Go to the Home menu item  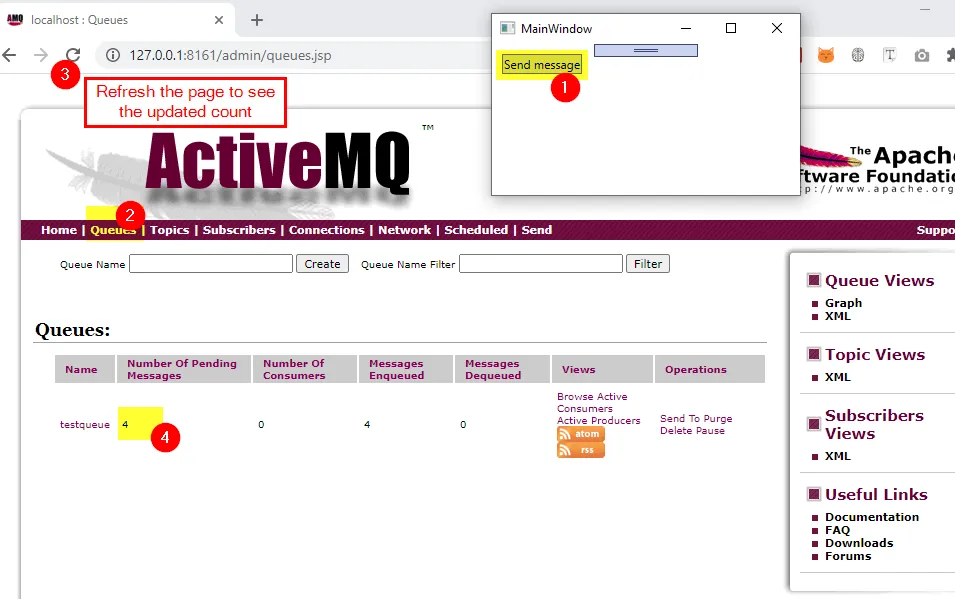pyautogui.click(x=59, y=230)
